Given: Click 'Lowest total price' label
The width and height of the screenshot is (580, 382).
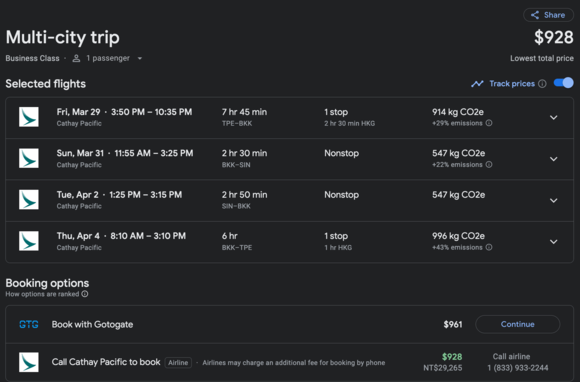Looking at the screenshot, I should pos(542,58).
